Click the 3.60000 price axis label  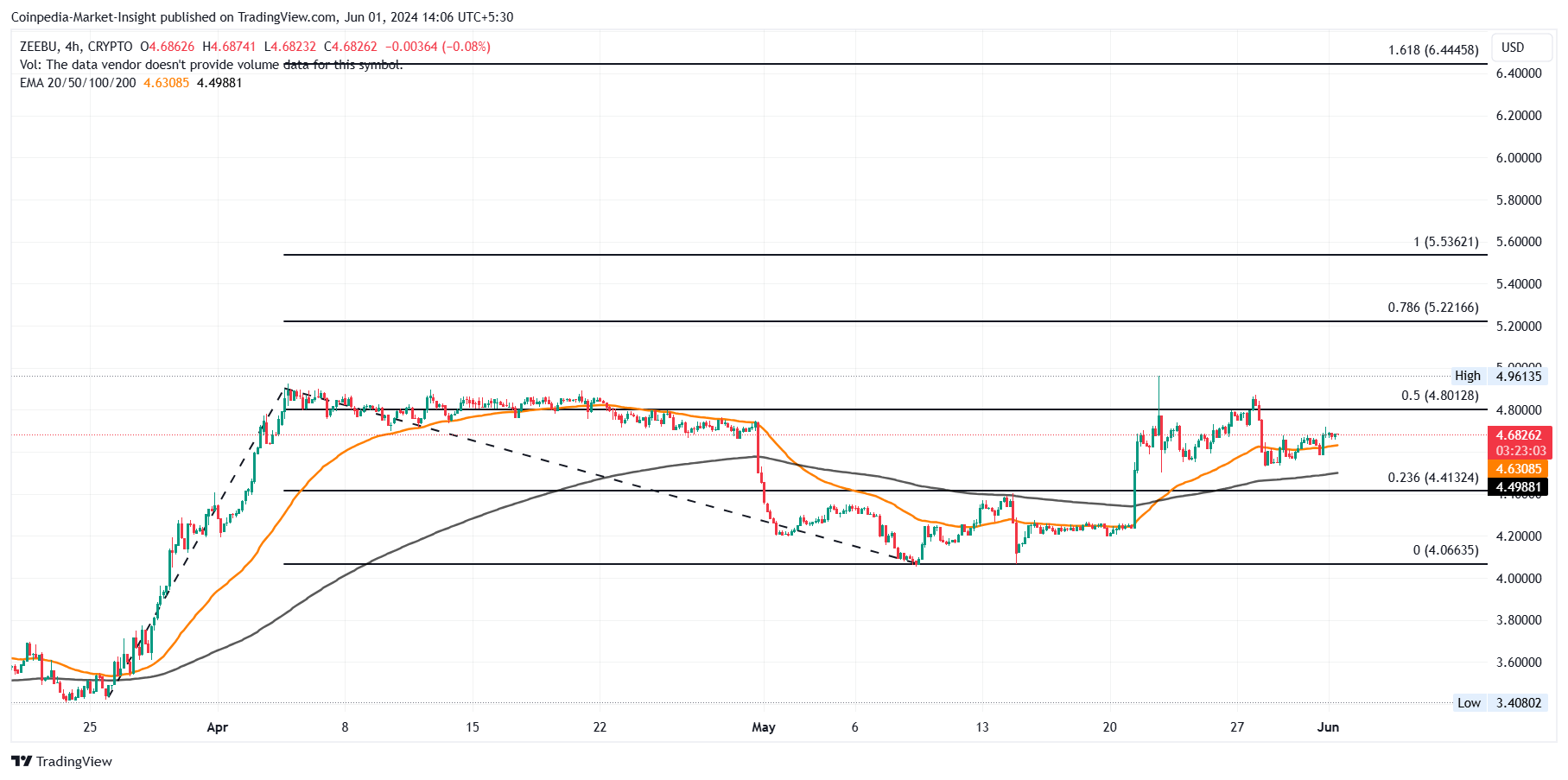pos(1519,663)
